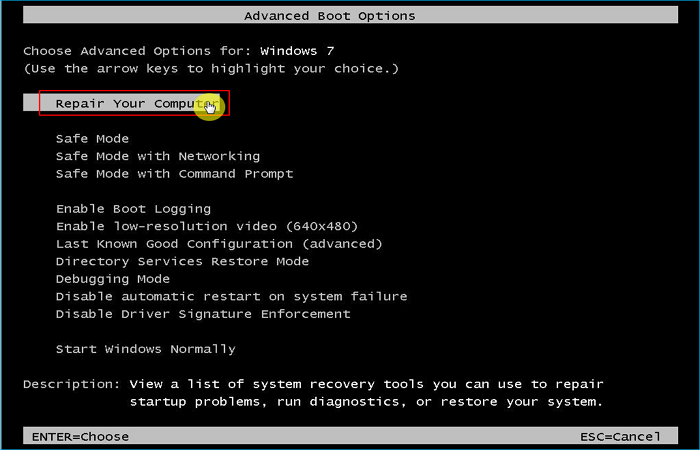
Task: Choose Enable low-resolution video (640x480)
Action: pos(206,226)
